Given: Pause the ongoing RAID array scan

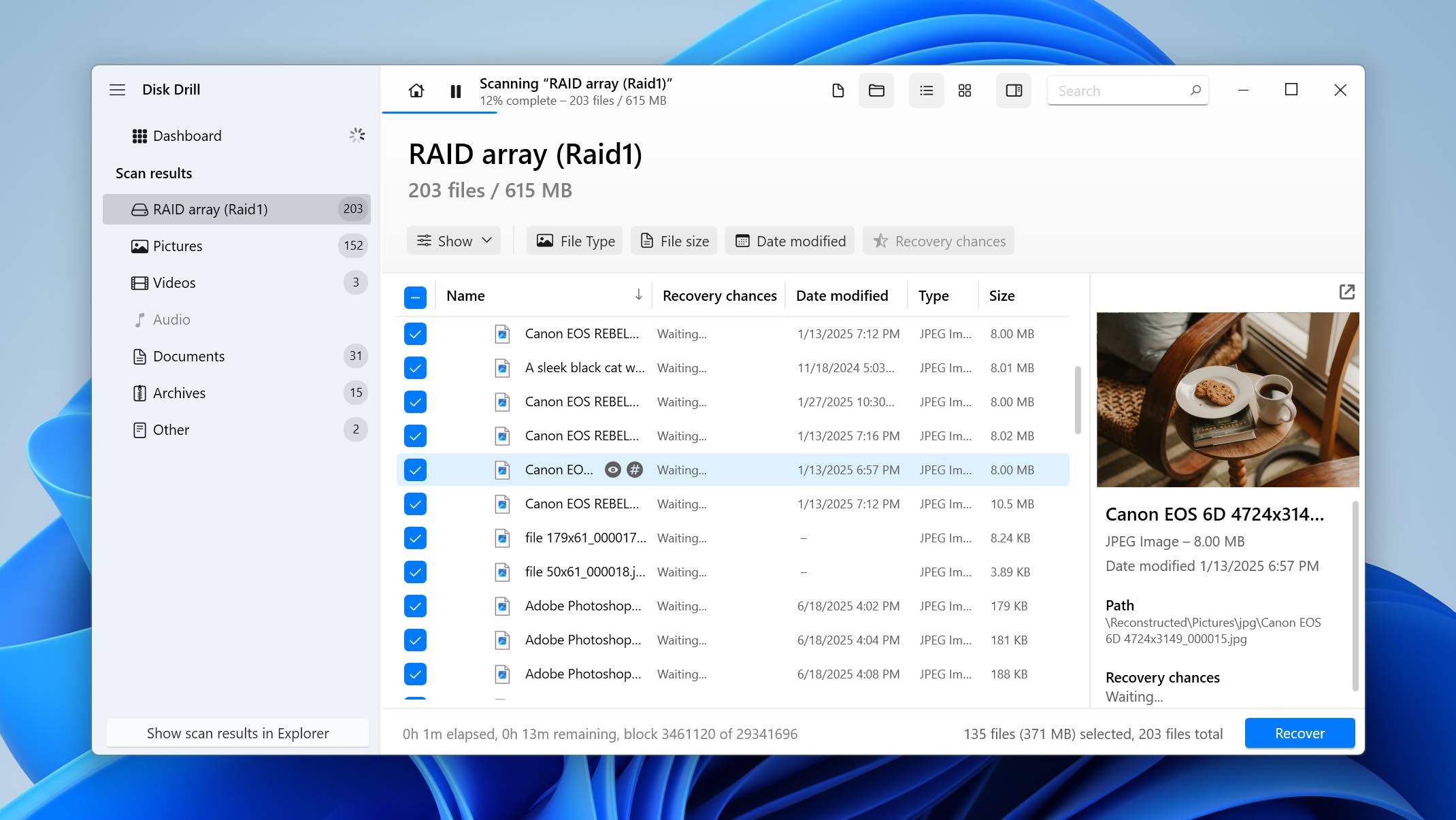Looking at the screenshot, I should click(454, 90).
